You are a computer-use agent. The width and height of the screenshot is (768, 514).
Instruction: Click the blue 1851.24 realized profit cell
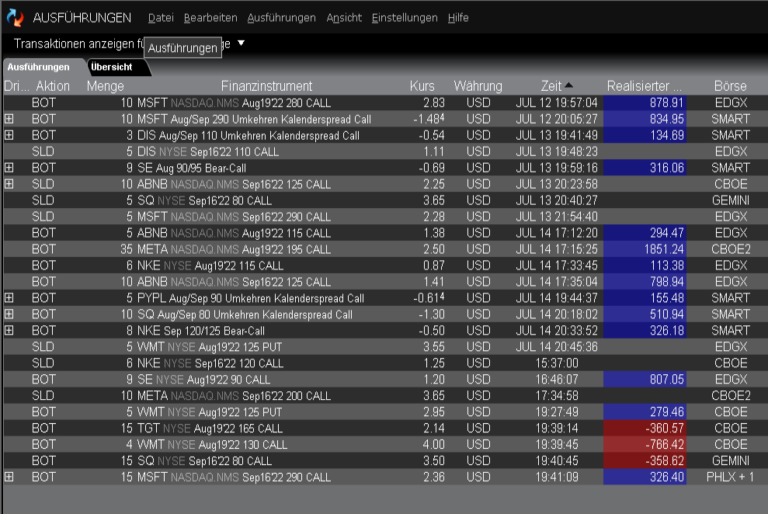click(644, 249)
